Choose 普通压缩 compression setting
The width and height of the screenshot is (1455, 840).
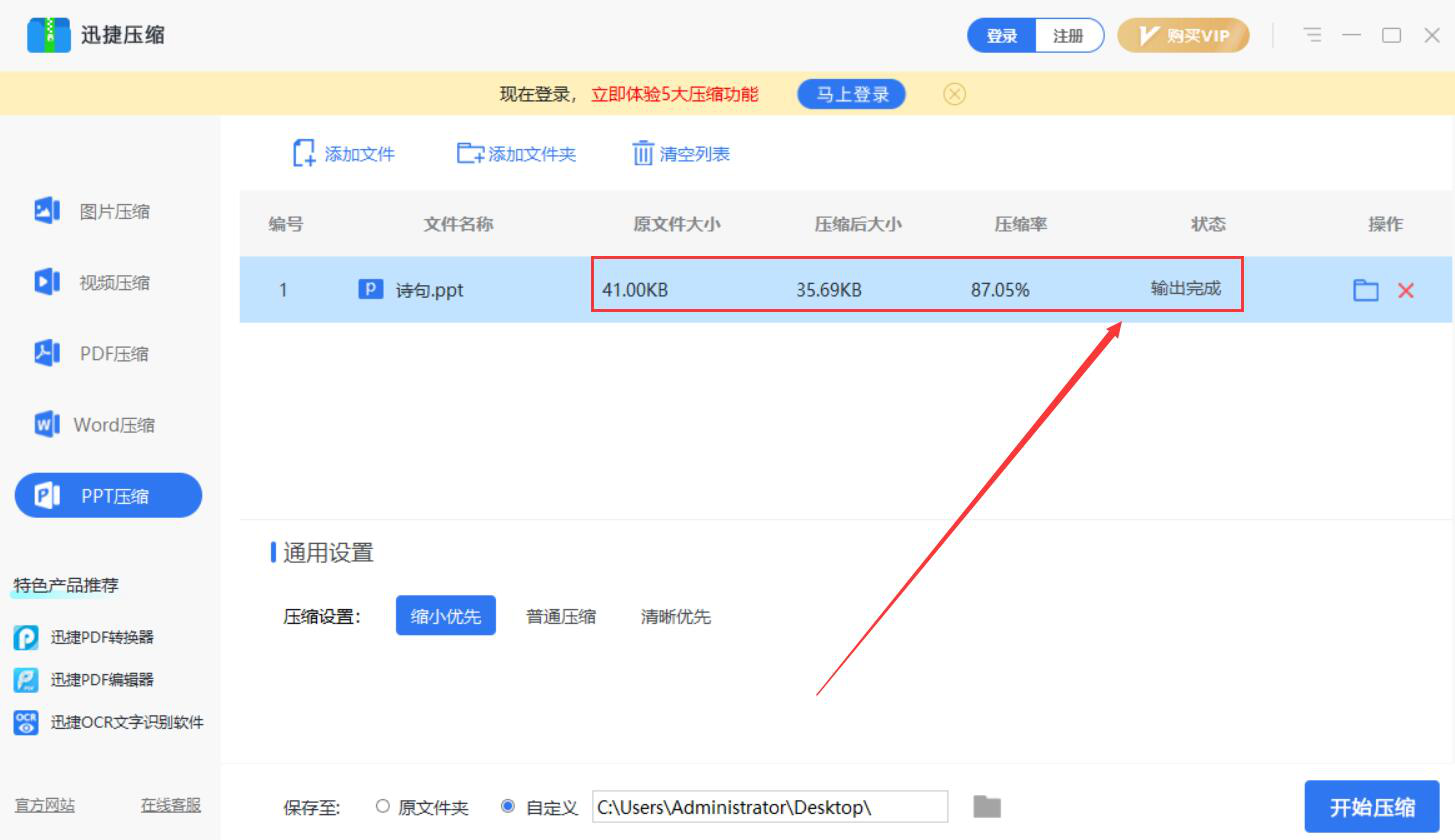(x=561, y=616)
